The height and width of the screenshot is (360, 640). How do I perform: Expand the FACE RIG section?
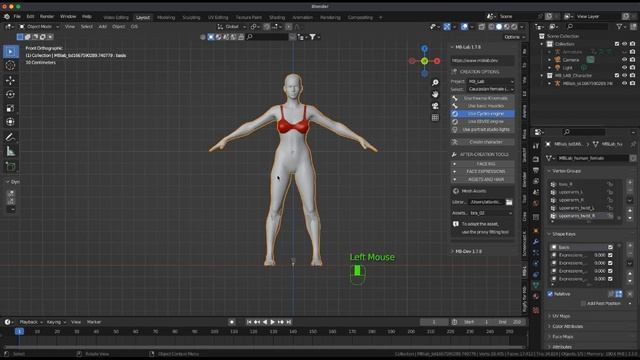pos(482,164)
